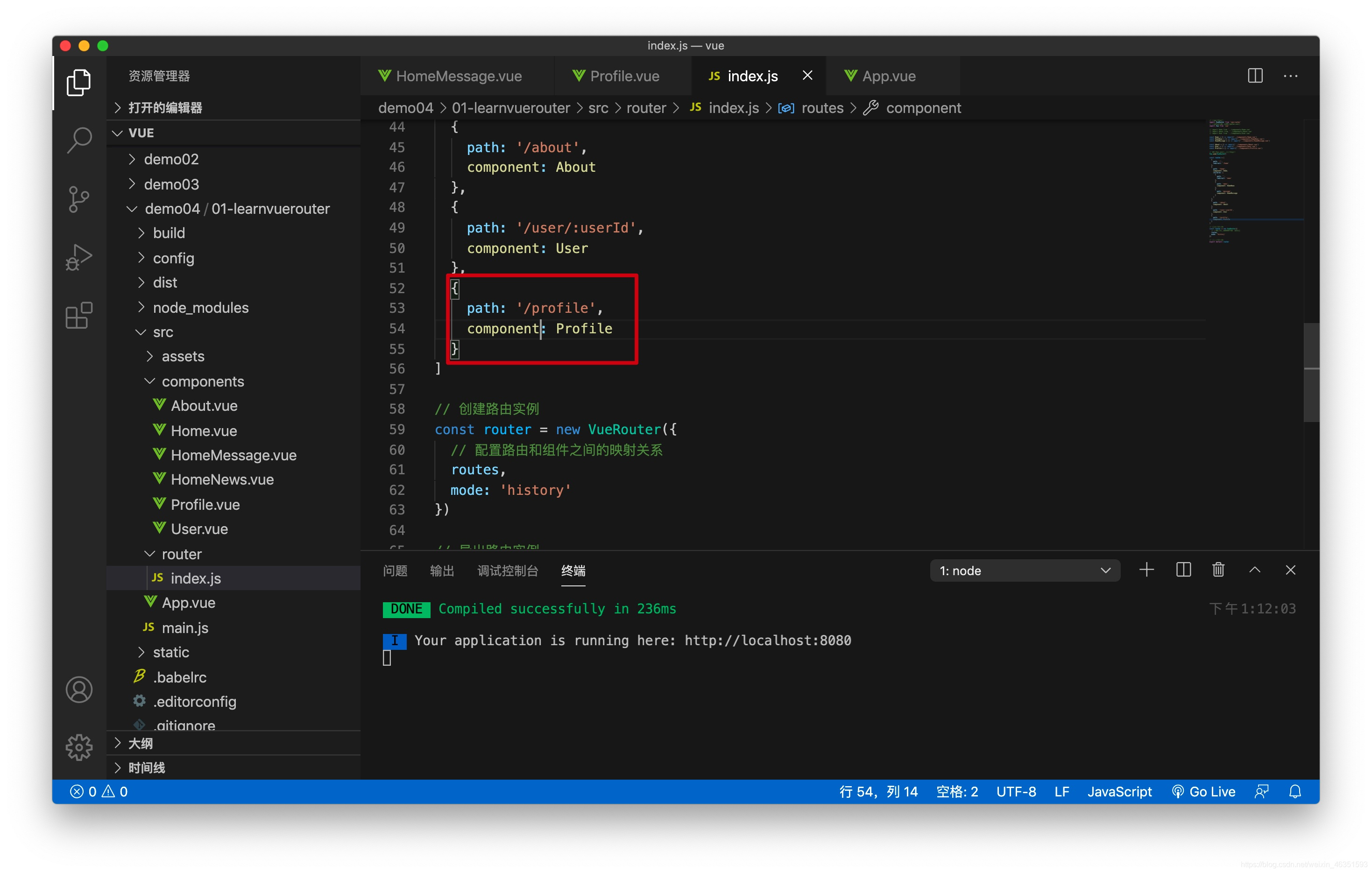Collapse the src folder
Screen dimensions: 1372x873
pos(233,332)
